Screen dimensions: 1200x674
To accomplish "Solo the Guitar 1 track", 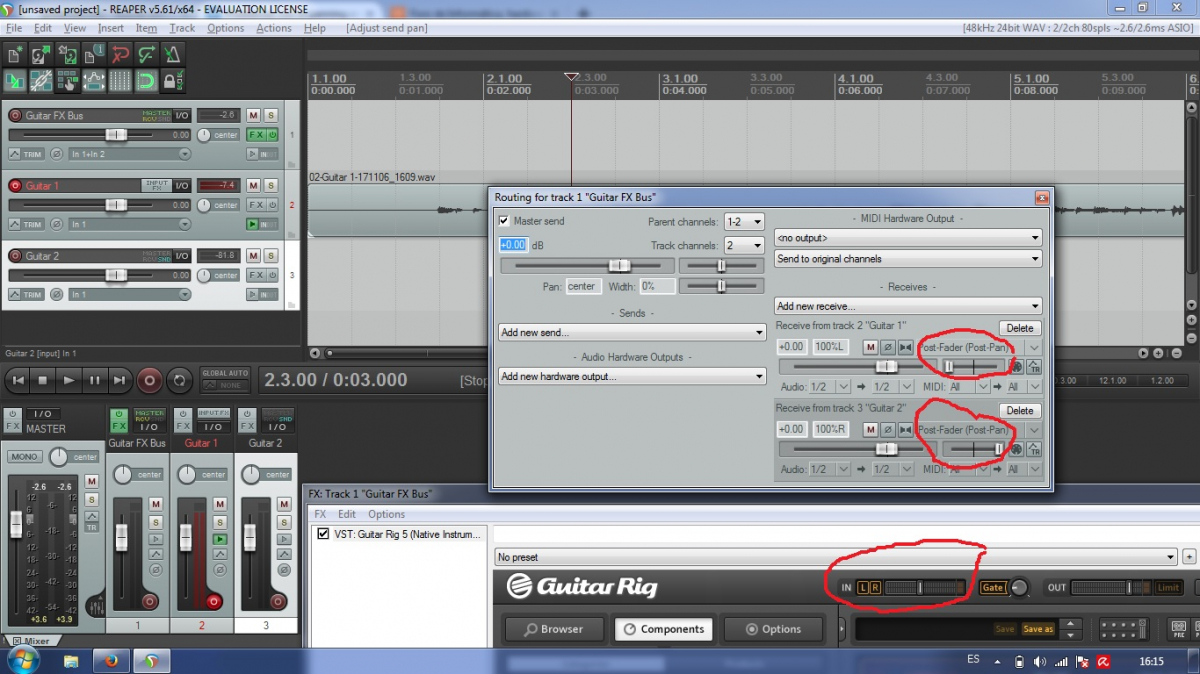I will 270,186.
